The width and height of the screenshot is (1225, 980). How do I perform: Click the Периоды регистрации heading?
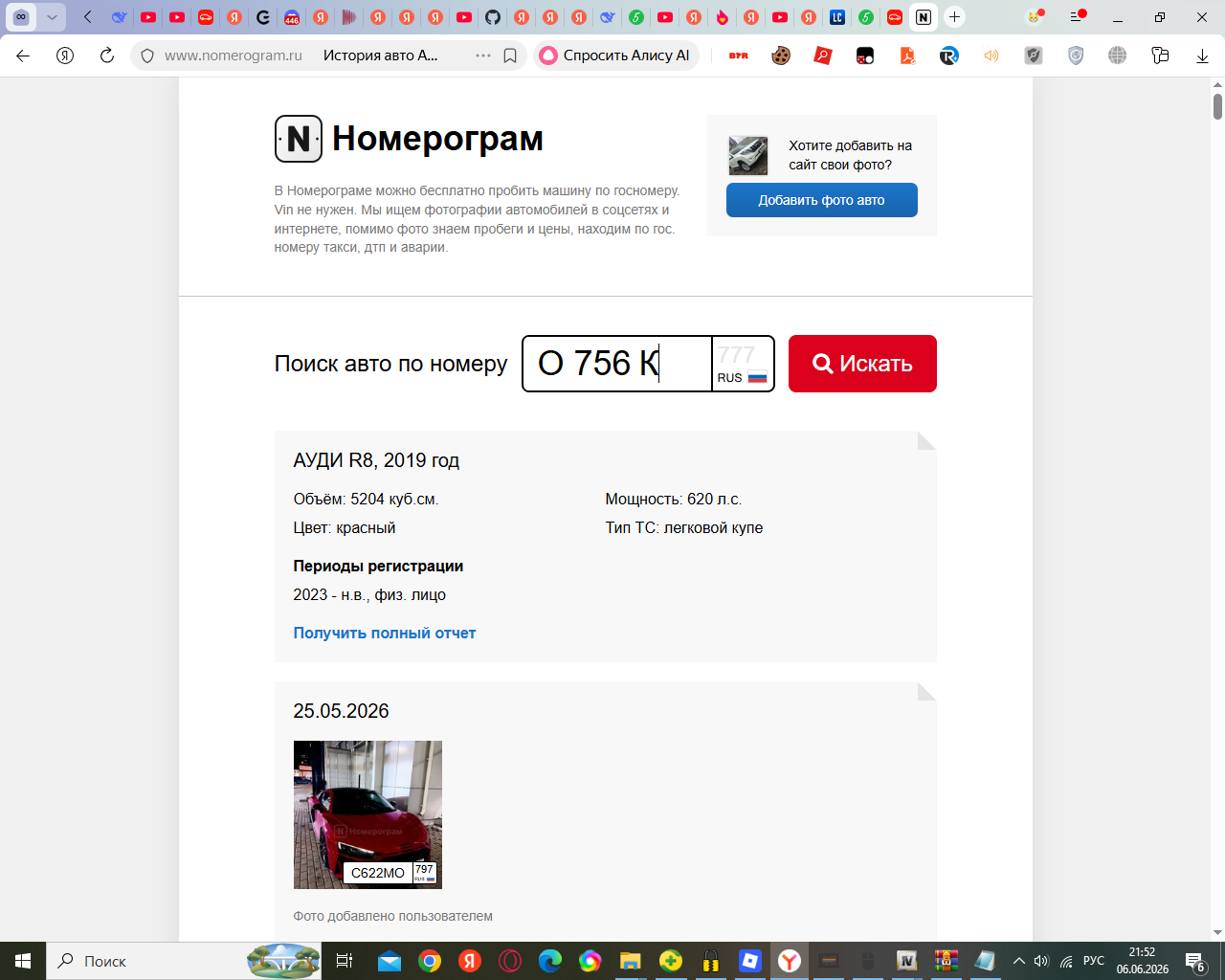coord(378,566)
